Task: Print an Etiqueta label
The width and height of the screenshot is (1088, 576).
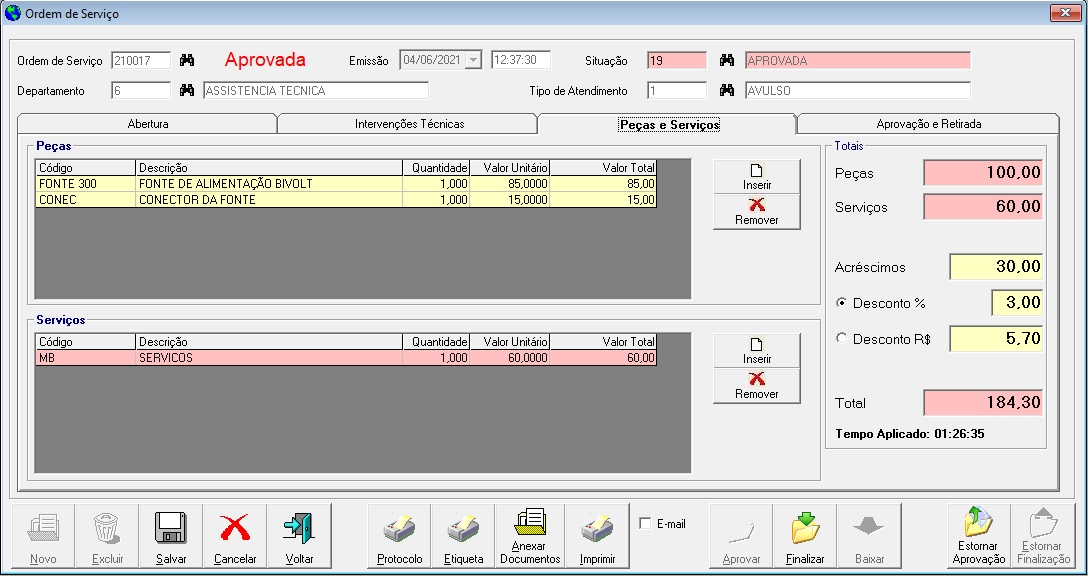Action: coord(463,527)
